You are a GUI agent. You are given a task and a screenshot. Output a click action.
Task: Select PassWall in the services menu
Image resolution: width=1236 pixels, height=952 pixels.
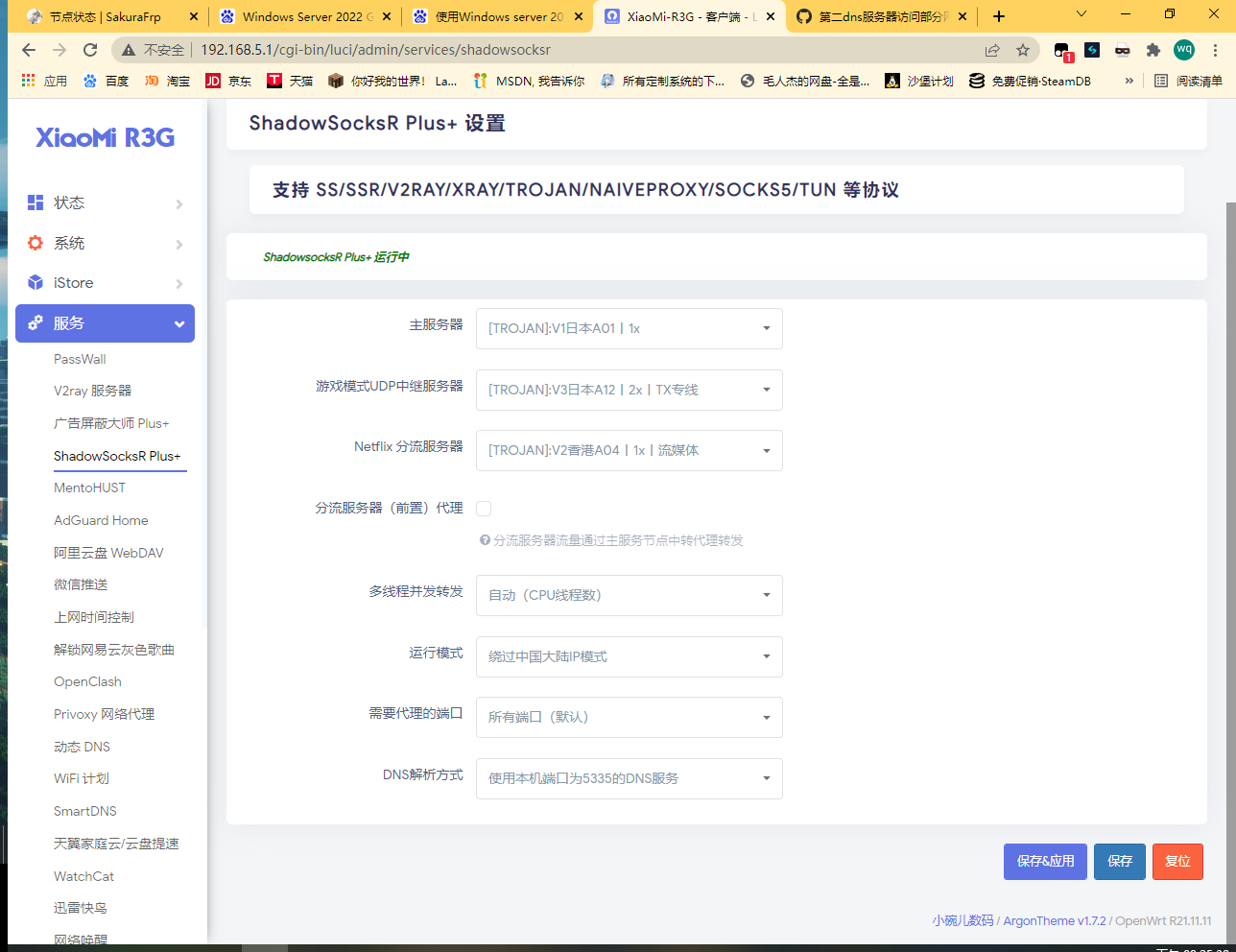(79, 359)
